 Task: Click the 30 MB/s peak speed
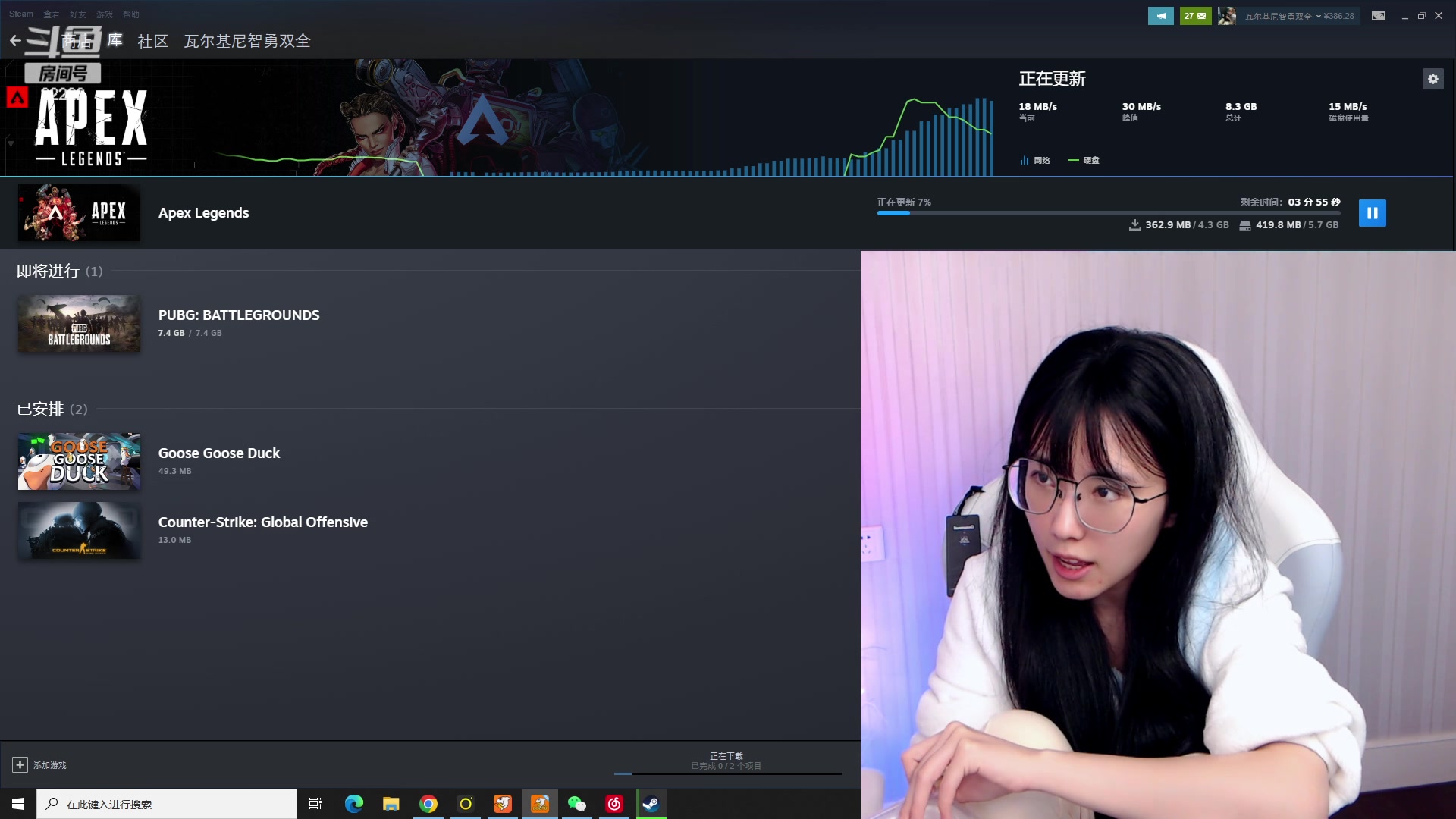pyautogui.click(x=1141, y=107)
